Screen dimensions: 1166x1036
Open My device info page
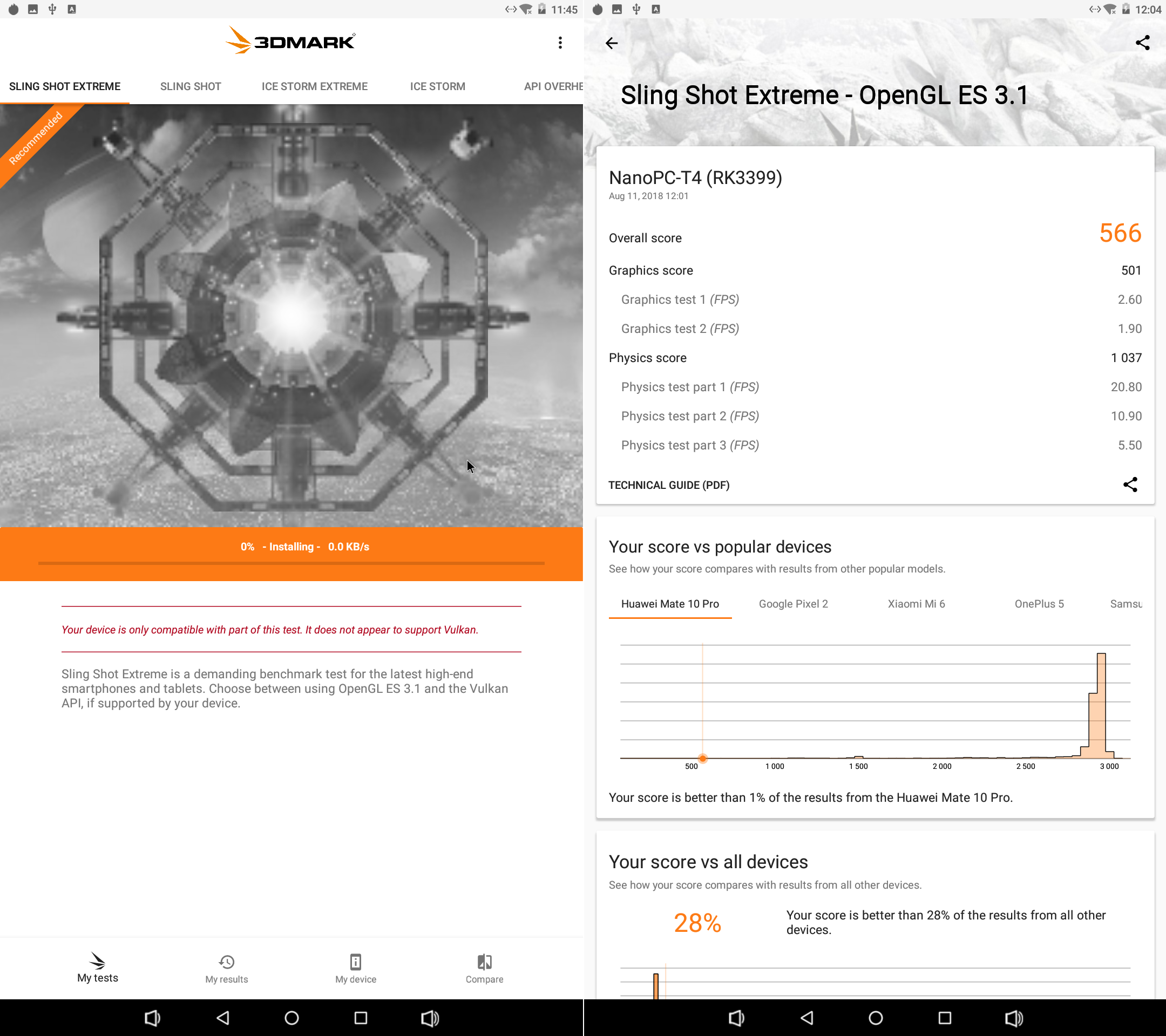[355, 969]
